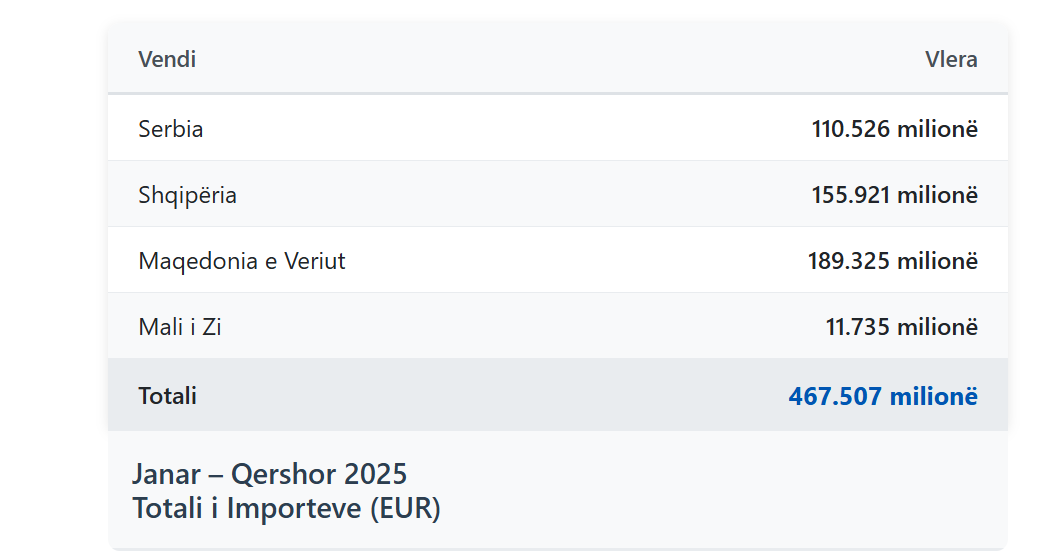The image size is (1045, 552).
Task: Click the 189.325 milionë value
Action: pyautogui.click(x=893, y=261)
